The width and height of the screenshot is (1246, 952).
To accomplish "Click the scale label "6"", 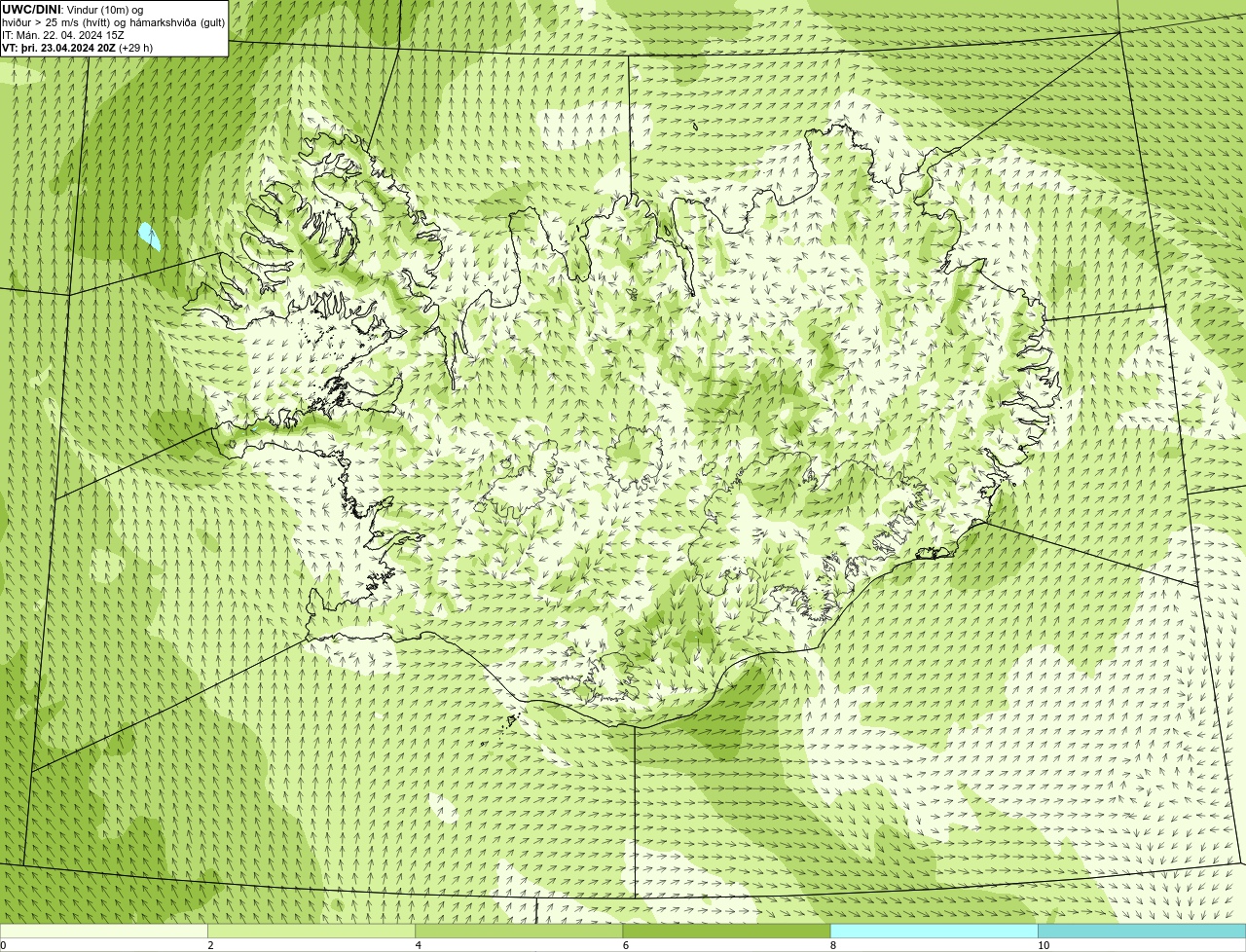I will point(625,945).
